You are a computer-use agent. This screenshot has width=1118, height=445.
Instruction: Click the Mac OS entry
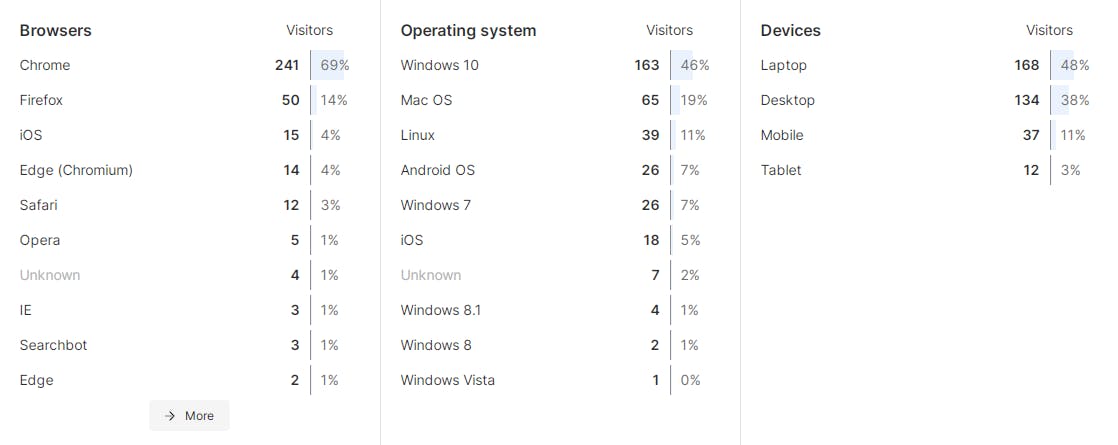pyautogui.click(x=426, y=100)
